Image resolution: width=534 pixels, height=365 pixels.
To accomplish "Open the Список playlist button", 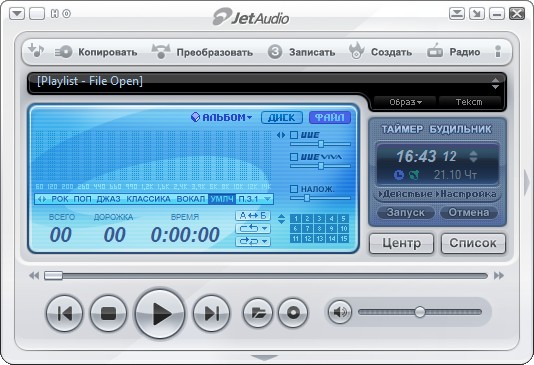I will [x=473, y=243].
